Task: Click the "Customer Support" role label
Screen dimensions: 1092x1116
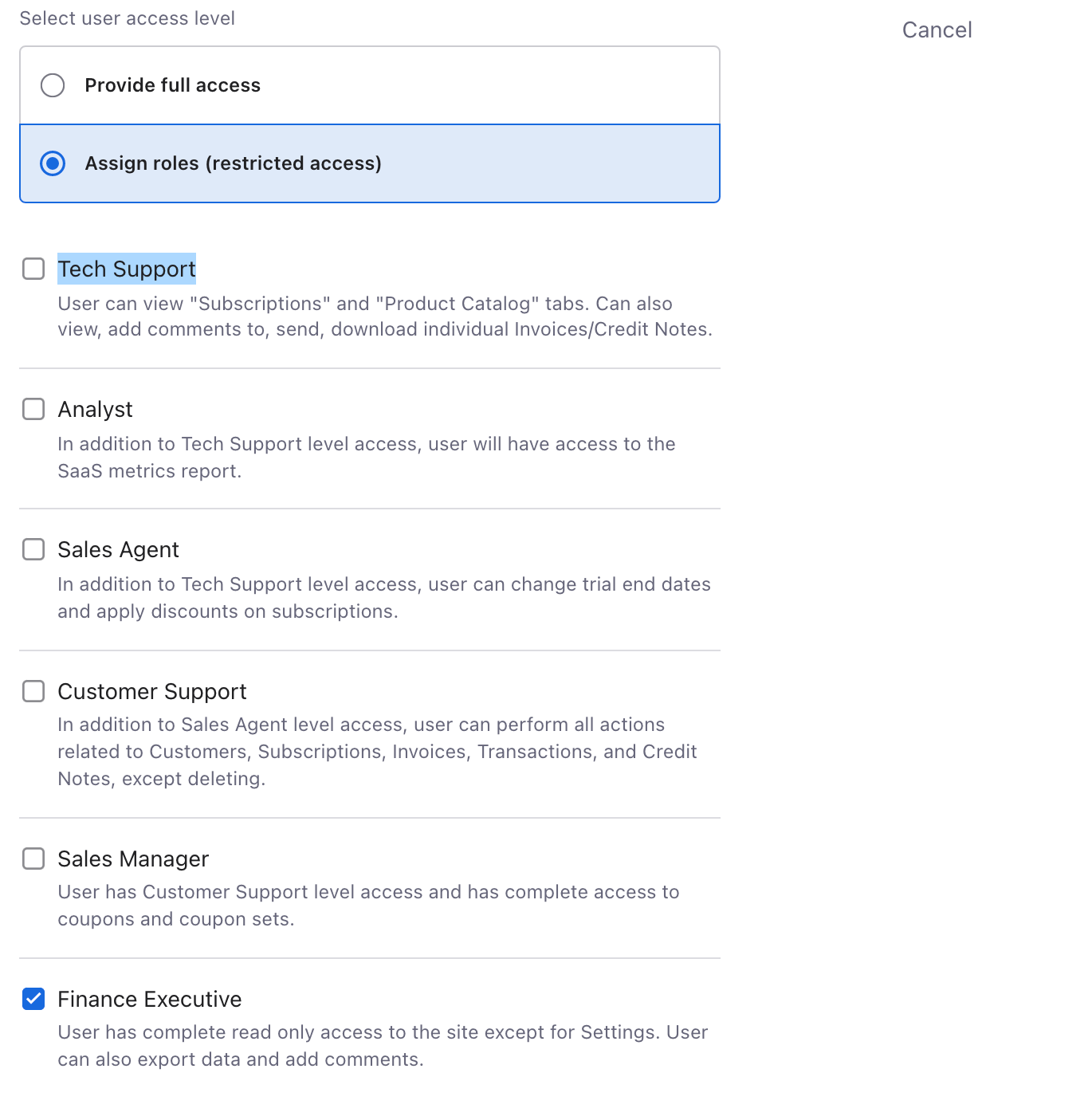Action: pos(152,691)
